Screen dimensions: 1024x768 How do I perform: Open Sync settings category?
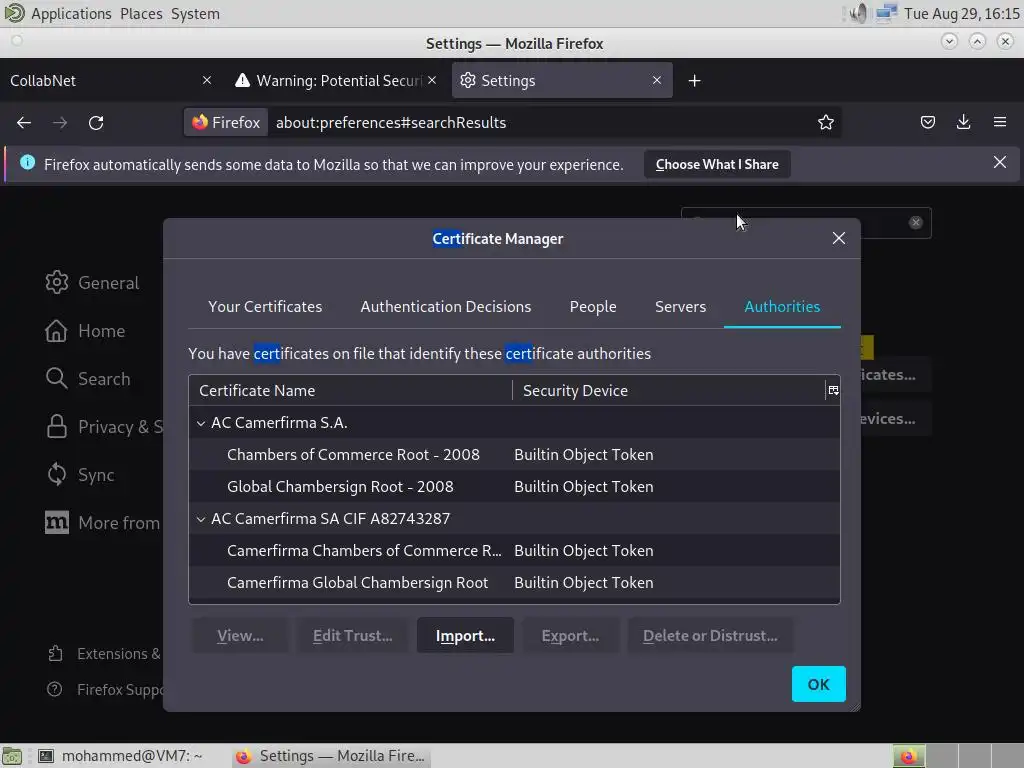pyautogui.click(x=80, y=475)
